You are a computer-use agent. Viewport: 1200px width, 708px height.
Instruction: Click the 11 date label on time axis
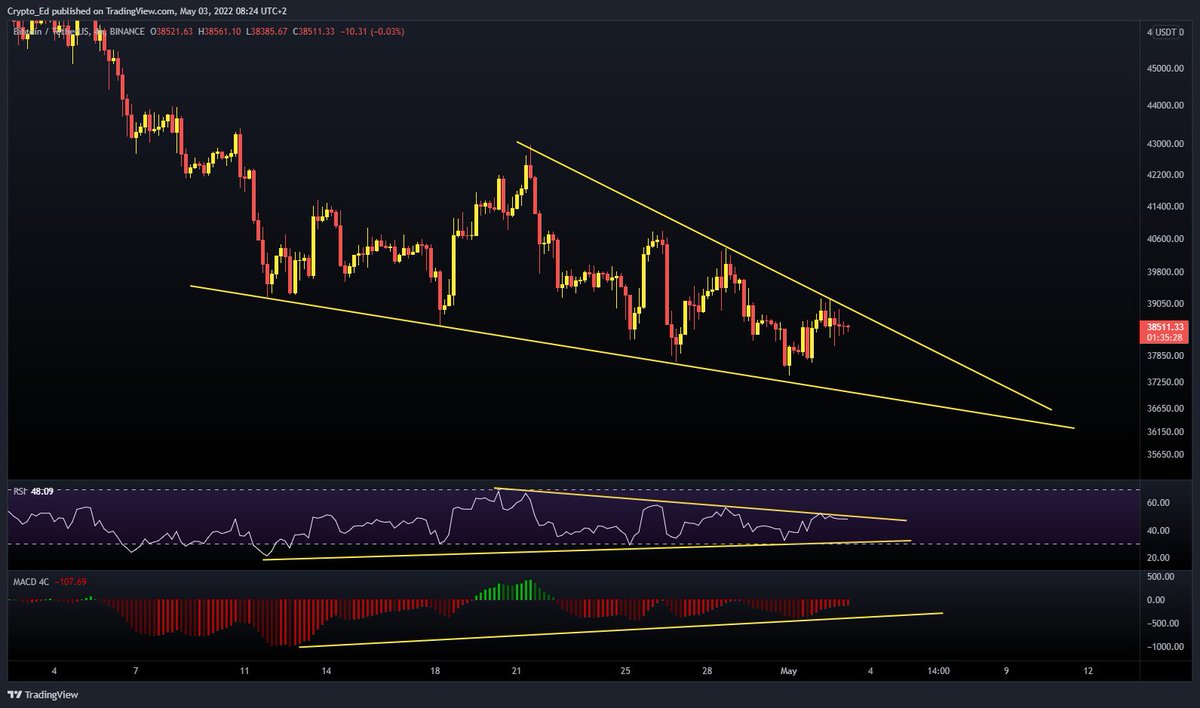coord(245,671)
